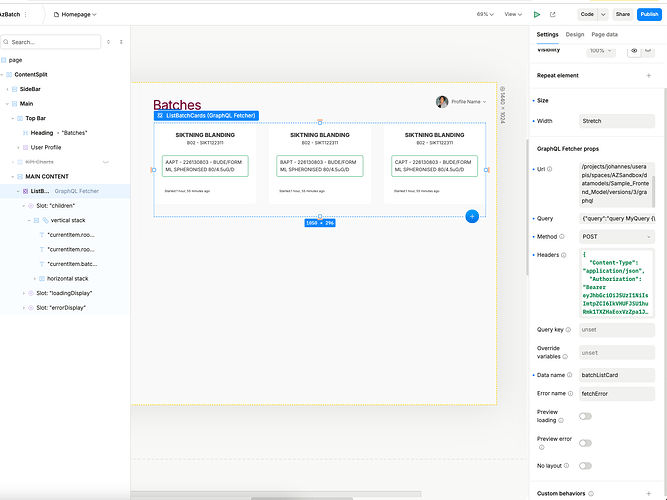Click the blue plus add button on canvas
Viewport: 667px width, 500px height.
472,216
